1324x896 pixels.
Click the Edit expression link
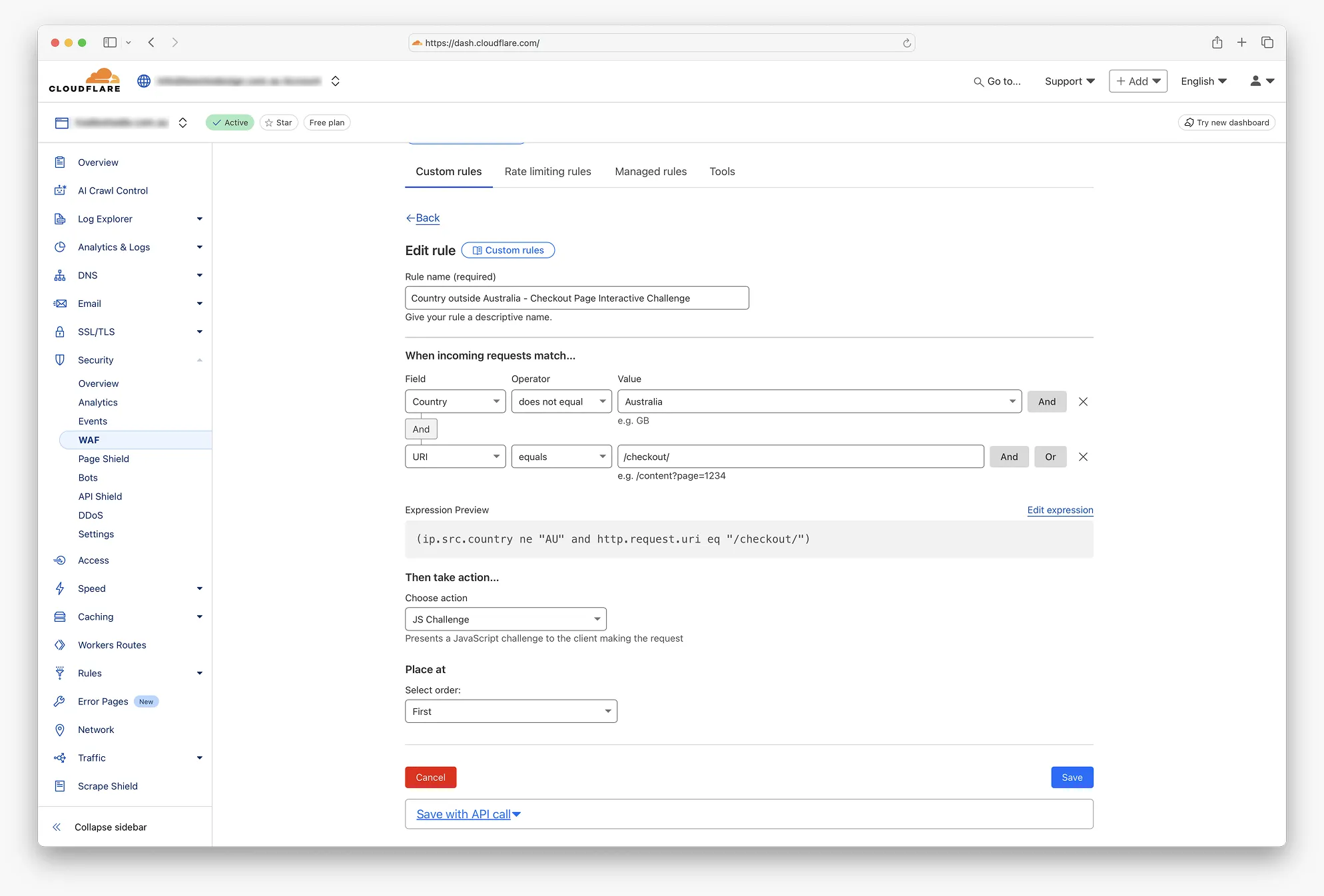coord(1060,510)
